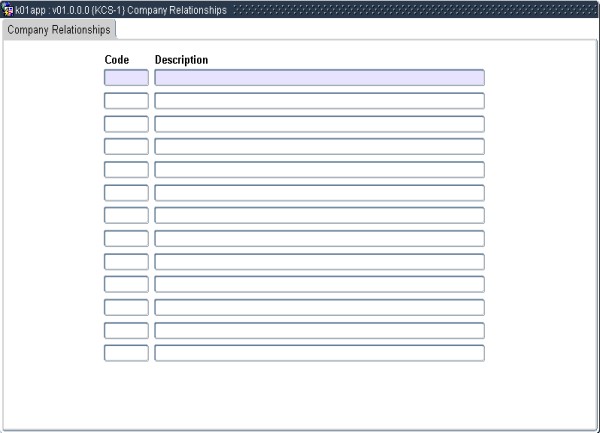Focus the second row Code field

tap(126, 100)
